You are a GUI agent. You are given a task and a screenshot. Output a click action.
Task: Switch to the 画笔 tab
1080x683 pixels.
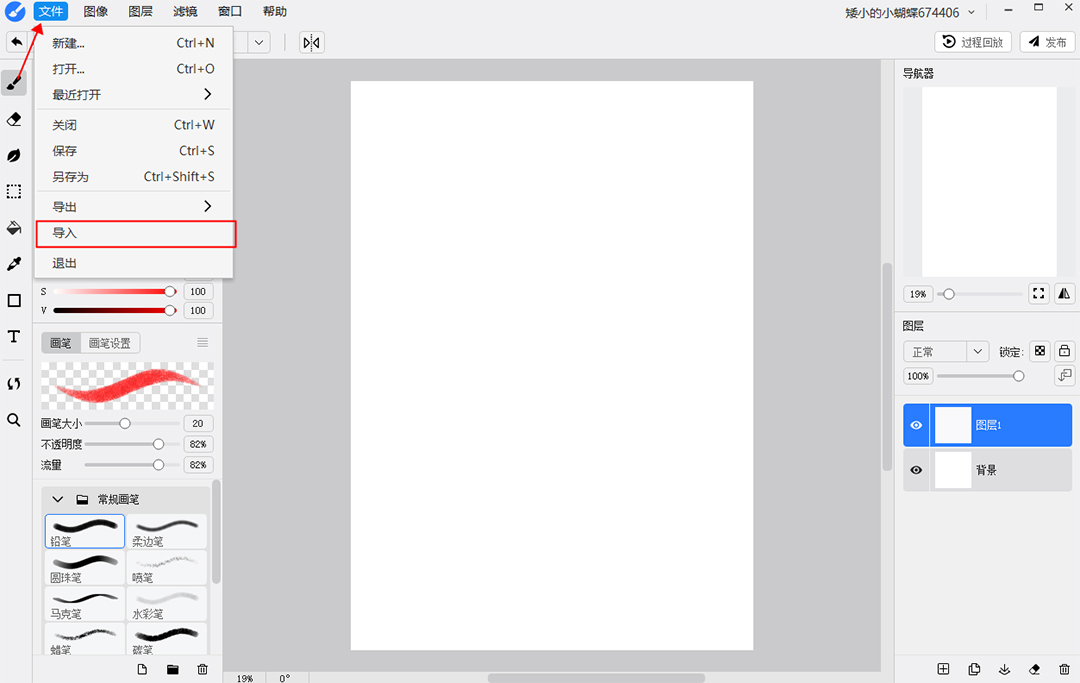[61, 343]
